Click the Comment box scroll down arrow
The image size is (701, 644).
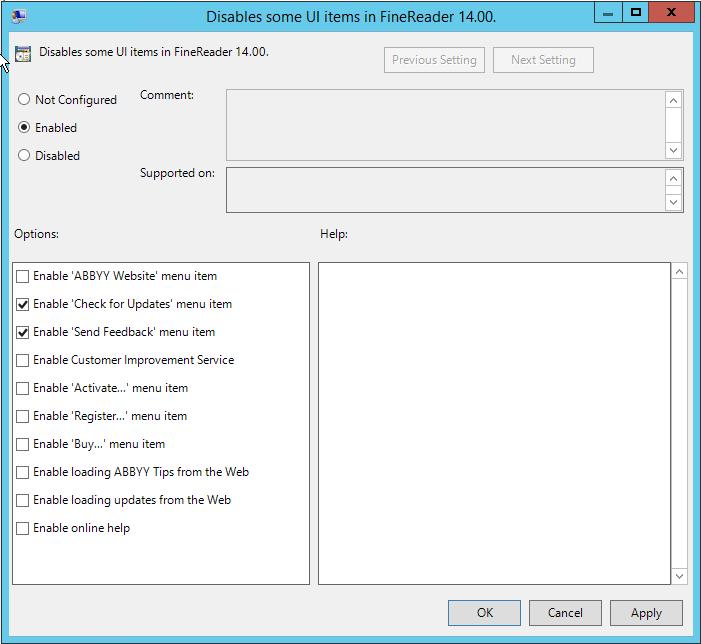[674, 150]
